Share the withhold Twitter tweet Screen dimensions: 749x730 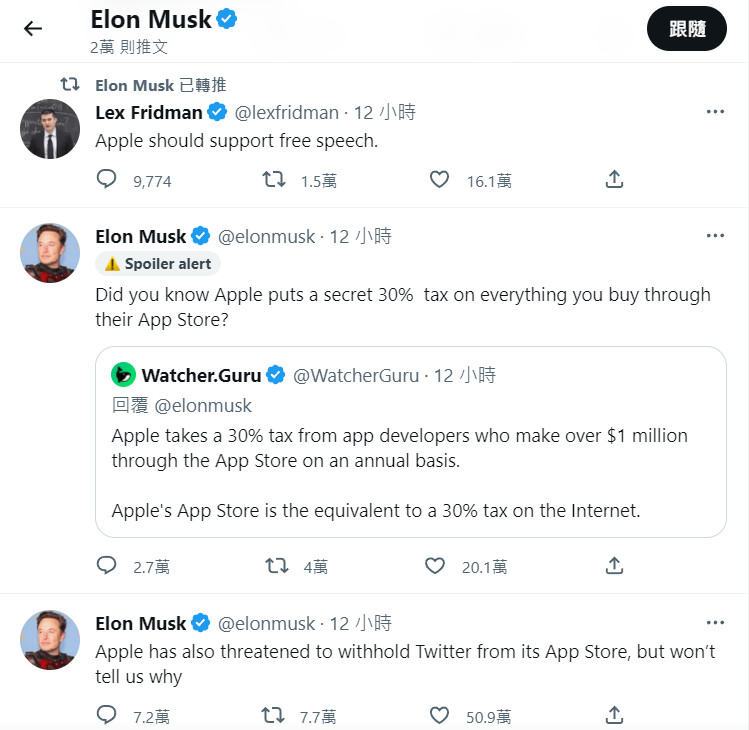point(615,715)
